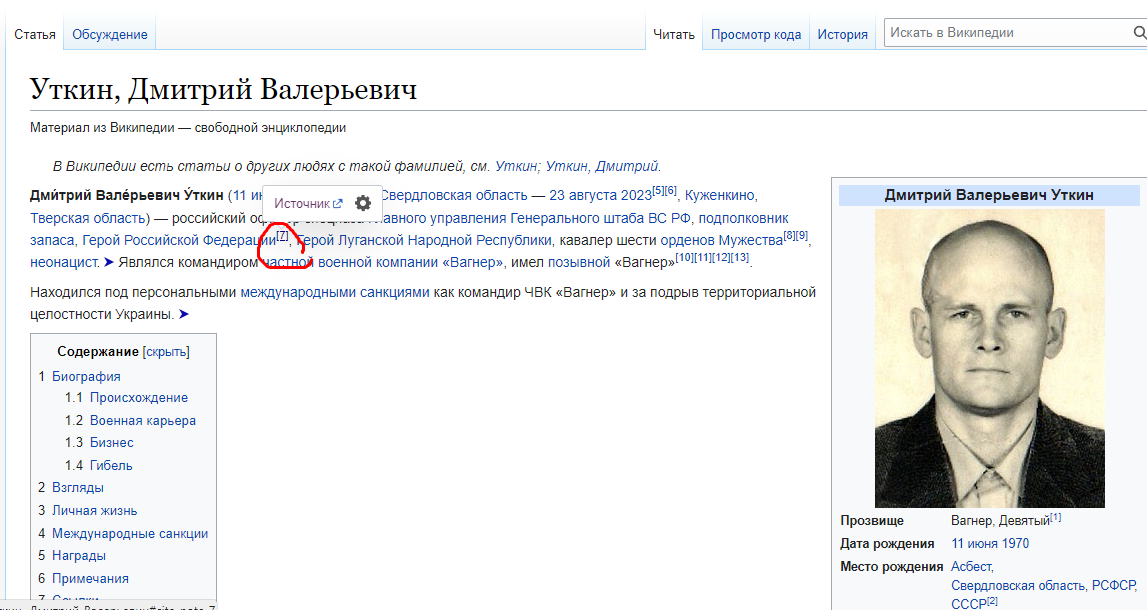
Task: Open «11 июня» link in infobox
Action: pos(975,543)
